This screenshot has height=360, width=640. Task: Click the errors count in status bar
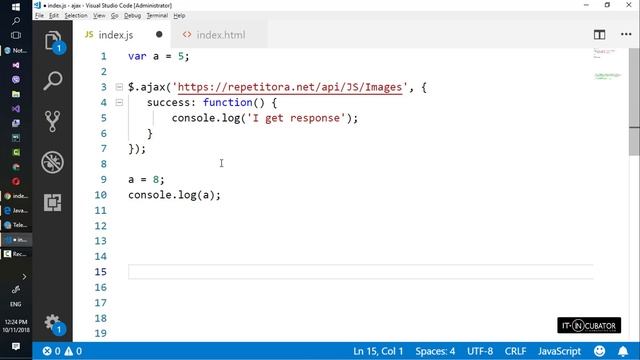pyautogui.click(x=51, y=351)
